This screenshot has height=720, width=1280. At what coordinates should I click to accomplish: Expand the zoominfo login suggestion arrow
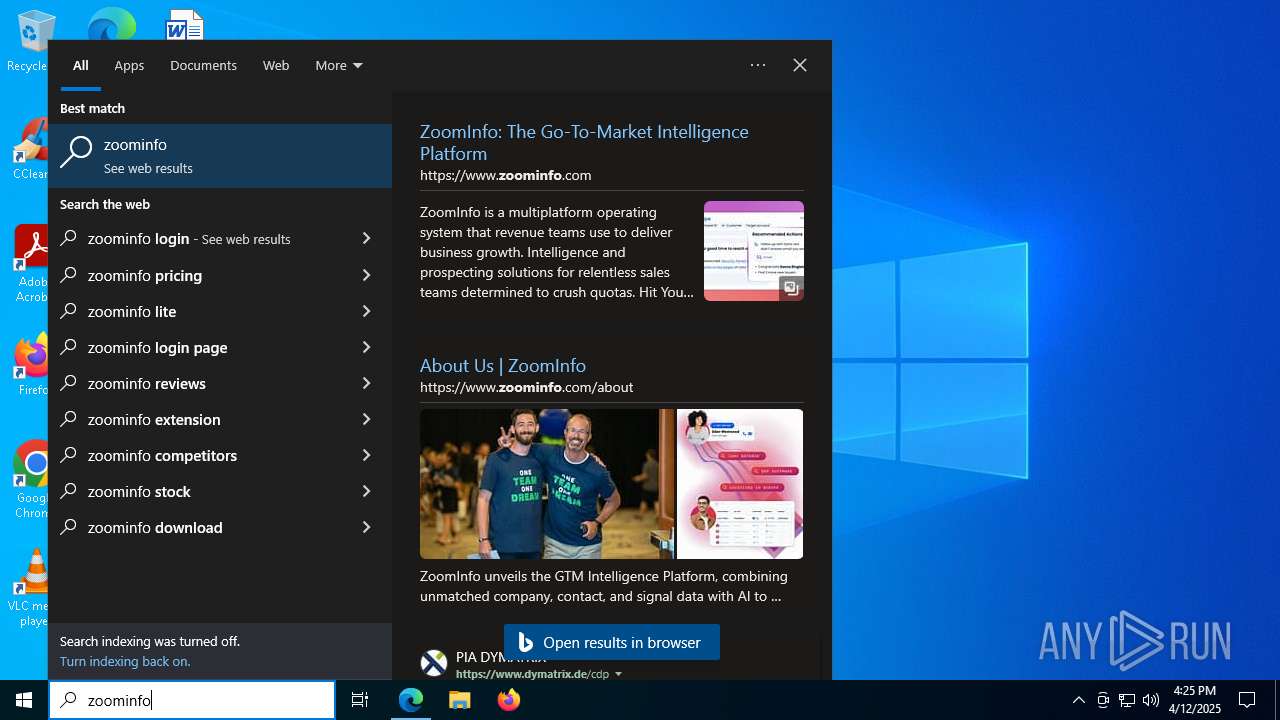click(366, 239)
